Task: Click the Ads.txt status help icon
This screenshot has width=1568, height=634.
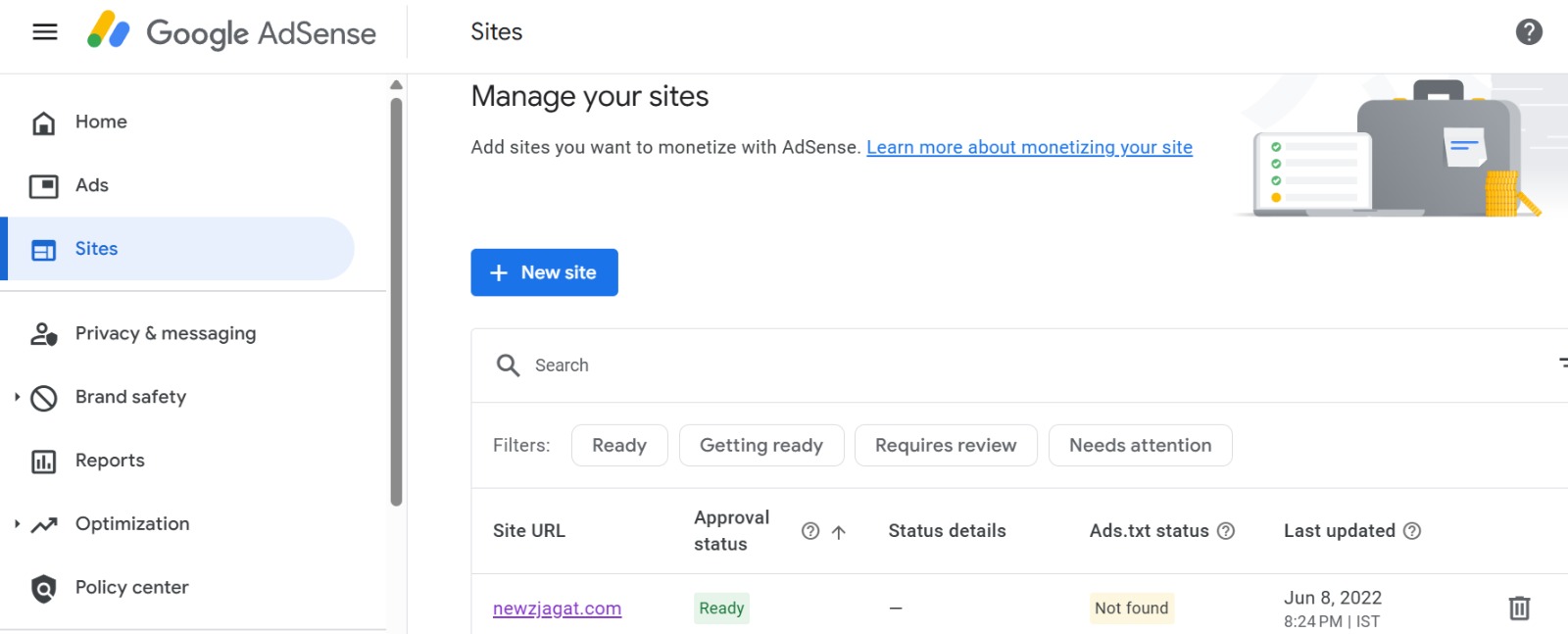Action: [x=1226, y=531]
